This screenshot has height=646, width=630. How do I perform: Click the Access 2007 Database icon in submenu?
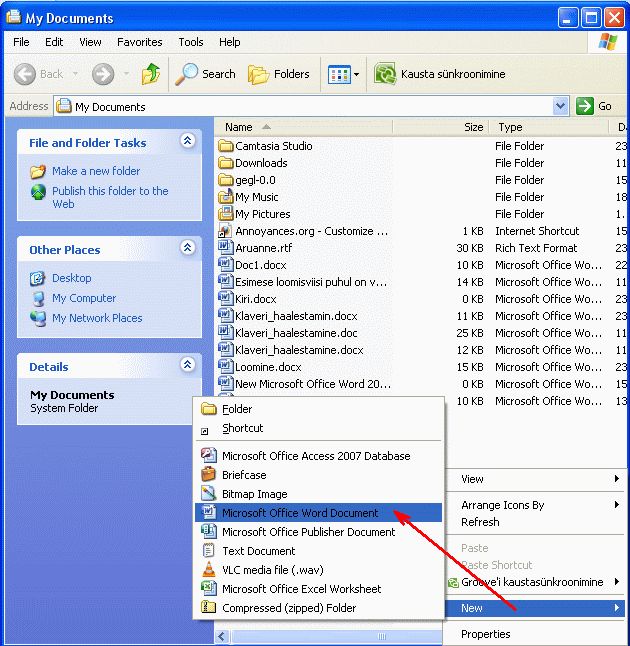pos(208,456)
